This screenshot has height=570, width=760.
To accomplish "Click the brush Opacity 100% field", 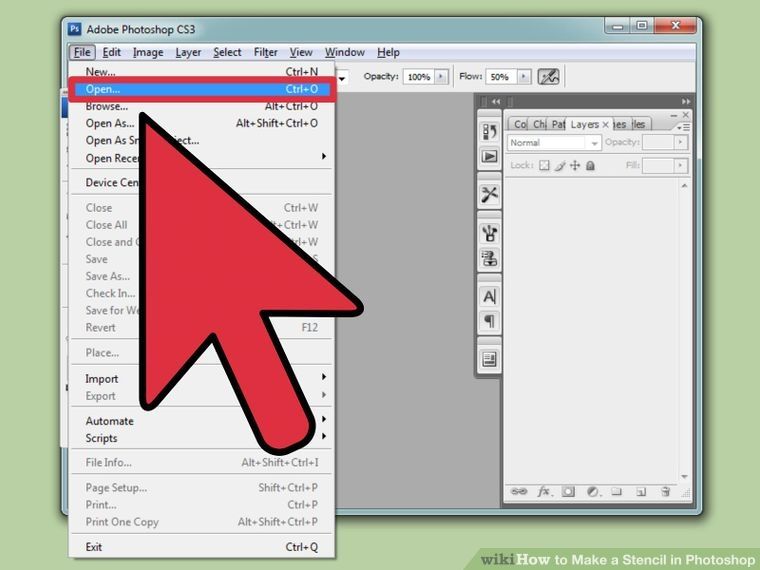I will point(419,77).
